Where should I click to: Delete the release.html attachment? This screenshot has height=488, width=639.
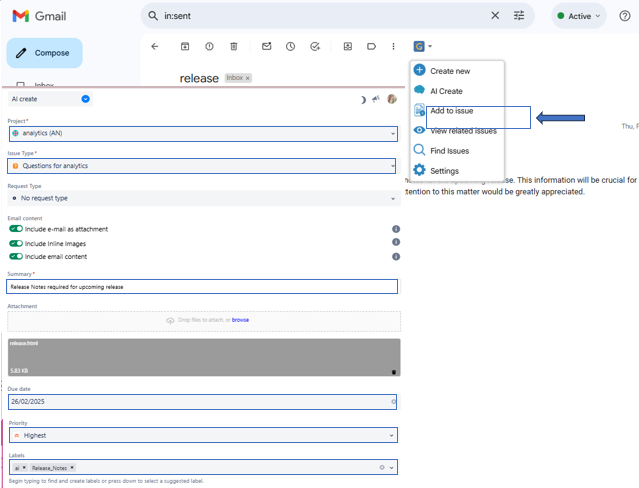(393, 371)
